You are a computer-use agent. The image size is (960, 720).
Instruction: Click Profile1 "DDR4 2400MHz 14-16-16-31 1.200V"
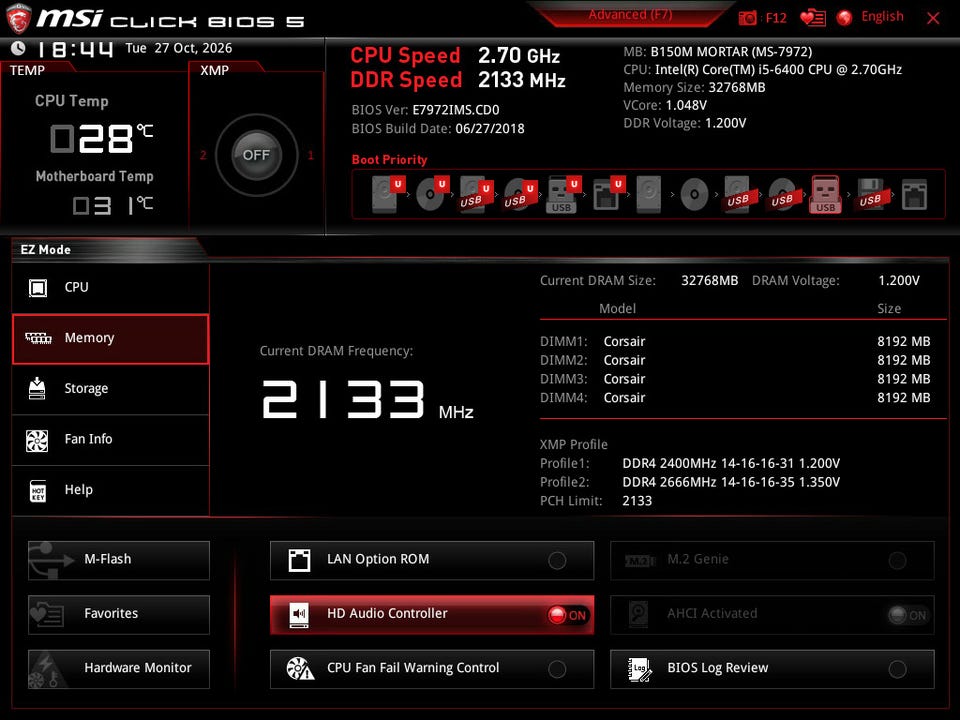(x=731, y=463)
